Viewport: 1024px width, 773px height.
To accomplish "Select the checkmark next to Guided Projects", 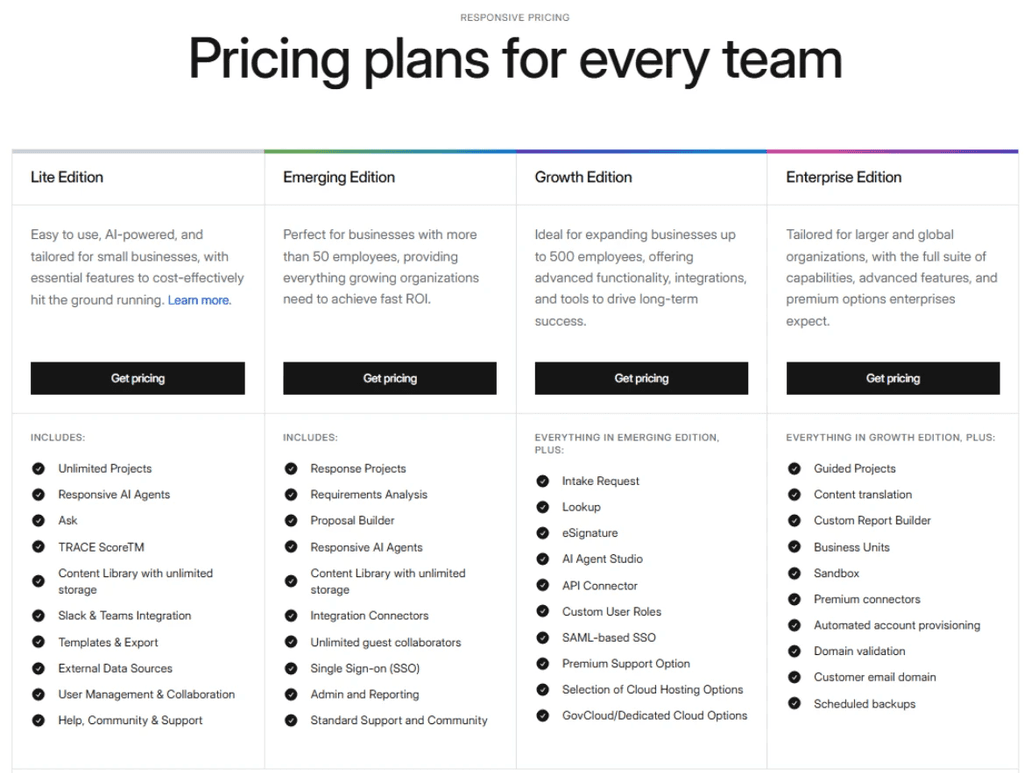I will [794, 468].
